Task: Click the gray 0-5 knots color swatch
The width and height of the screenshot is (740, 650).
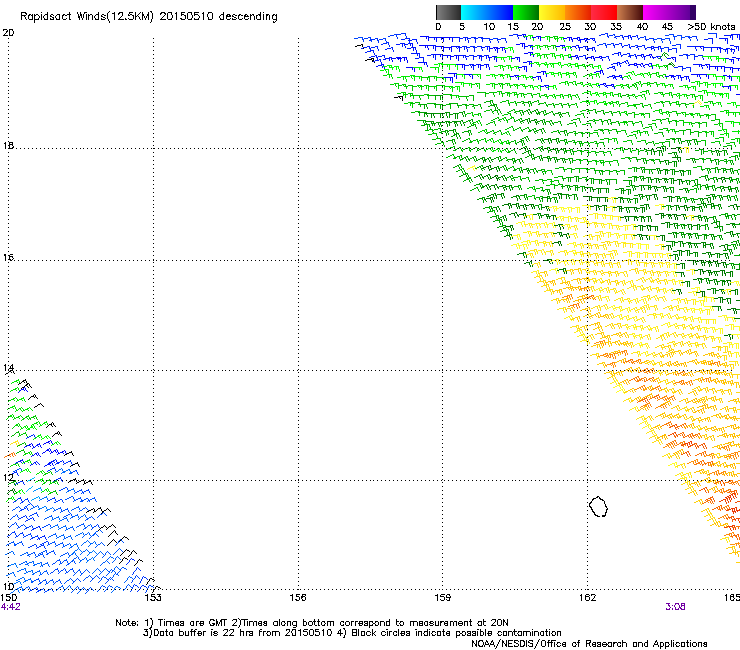Action: tap(448, 12)
